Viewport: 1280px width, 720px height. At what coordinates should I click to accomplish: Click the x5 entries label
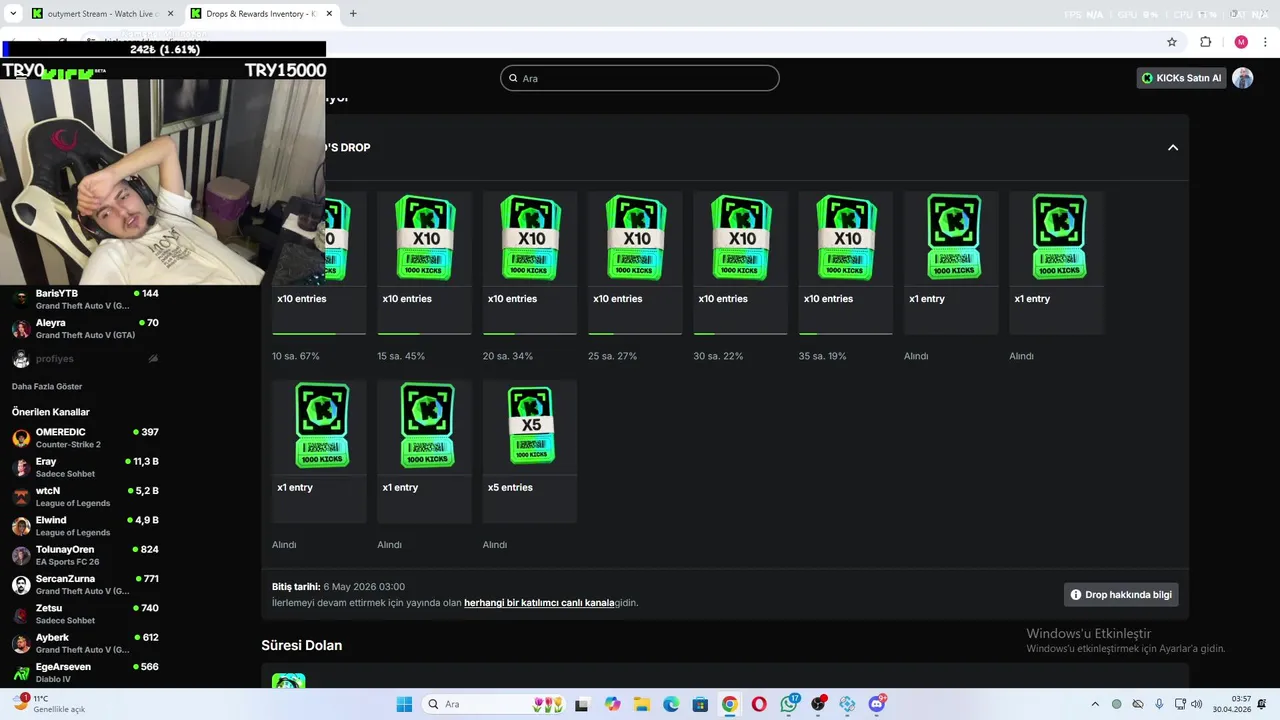510,488
